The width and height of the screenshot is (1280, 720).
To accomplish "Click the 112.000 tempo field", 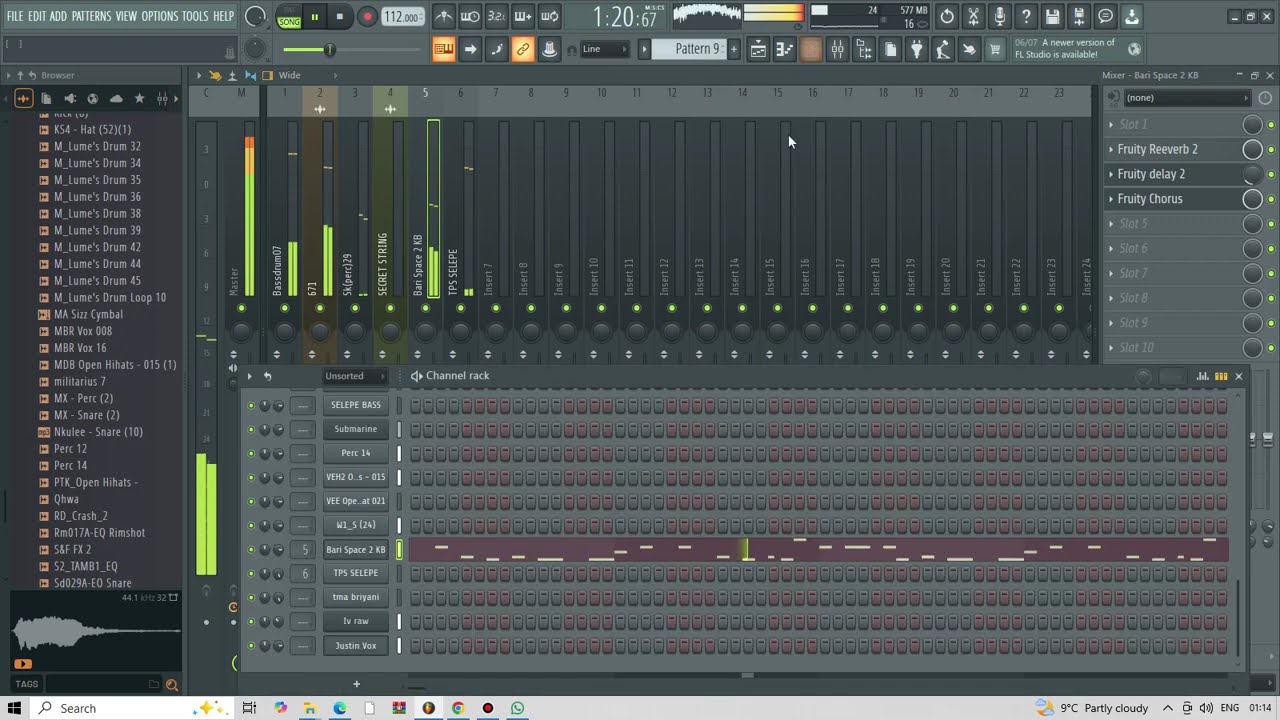I will click(x=402, y=17).
